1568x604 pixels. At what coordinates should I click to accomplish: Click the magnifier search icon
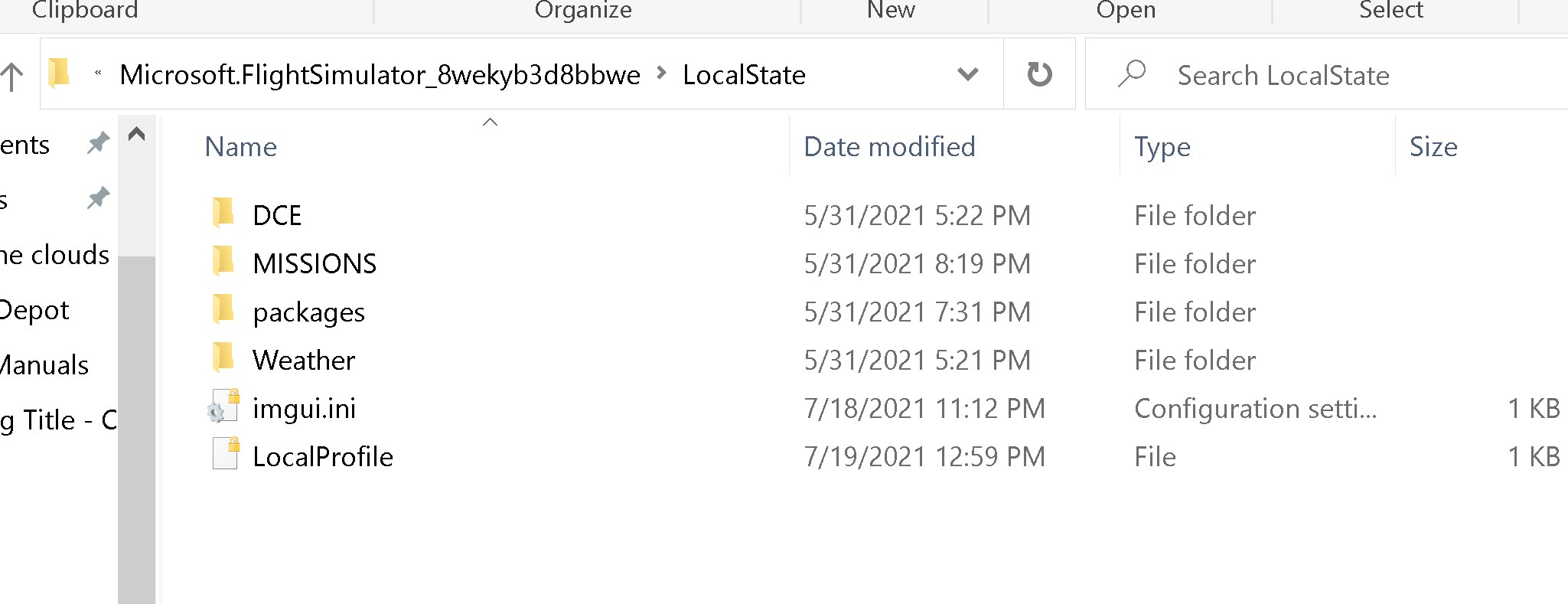[x=1132, y=73]
